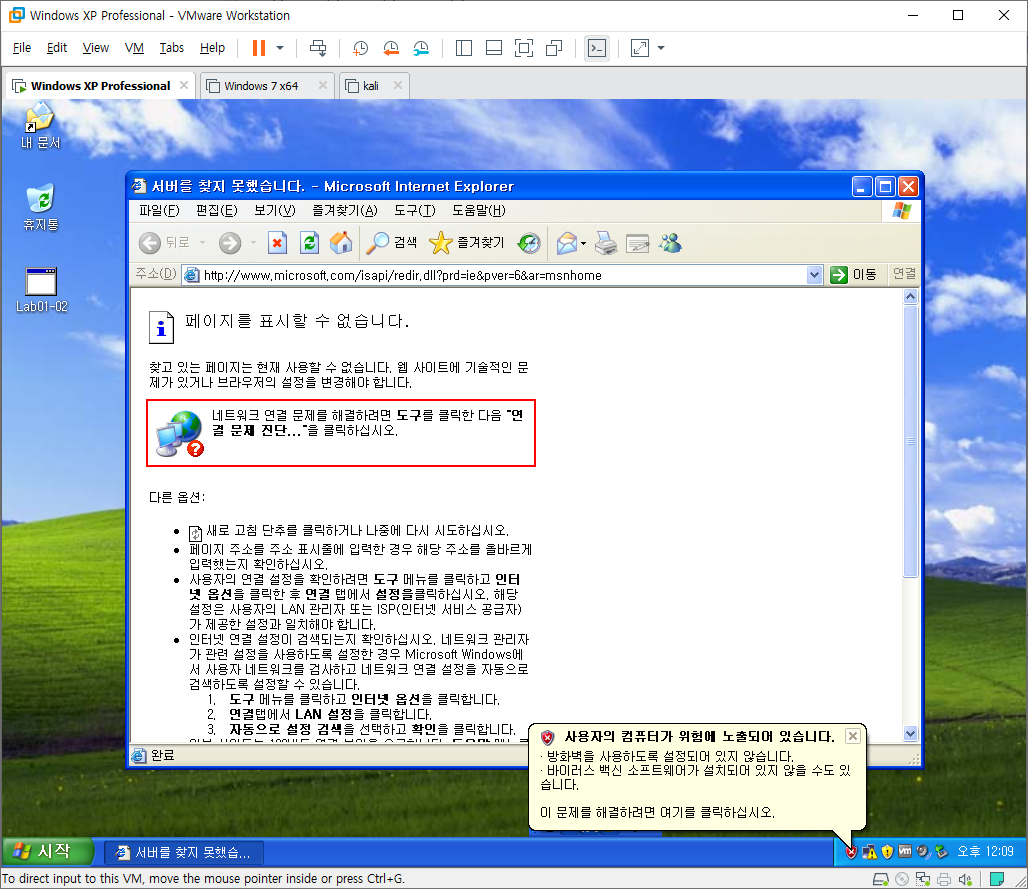Go to the IE home page icon
The image size is (1028, 889).
(x=341, y=243)
